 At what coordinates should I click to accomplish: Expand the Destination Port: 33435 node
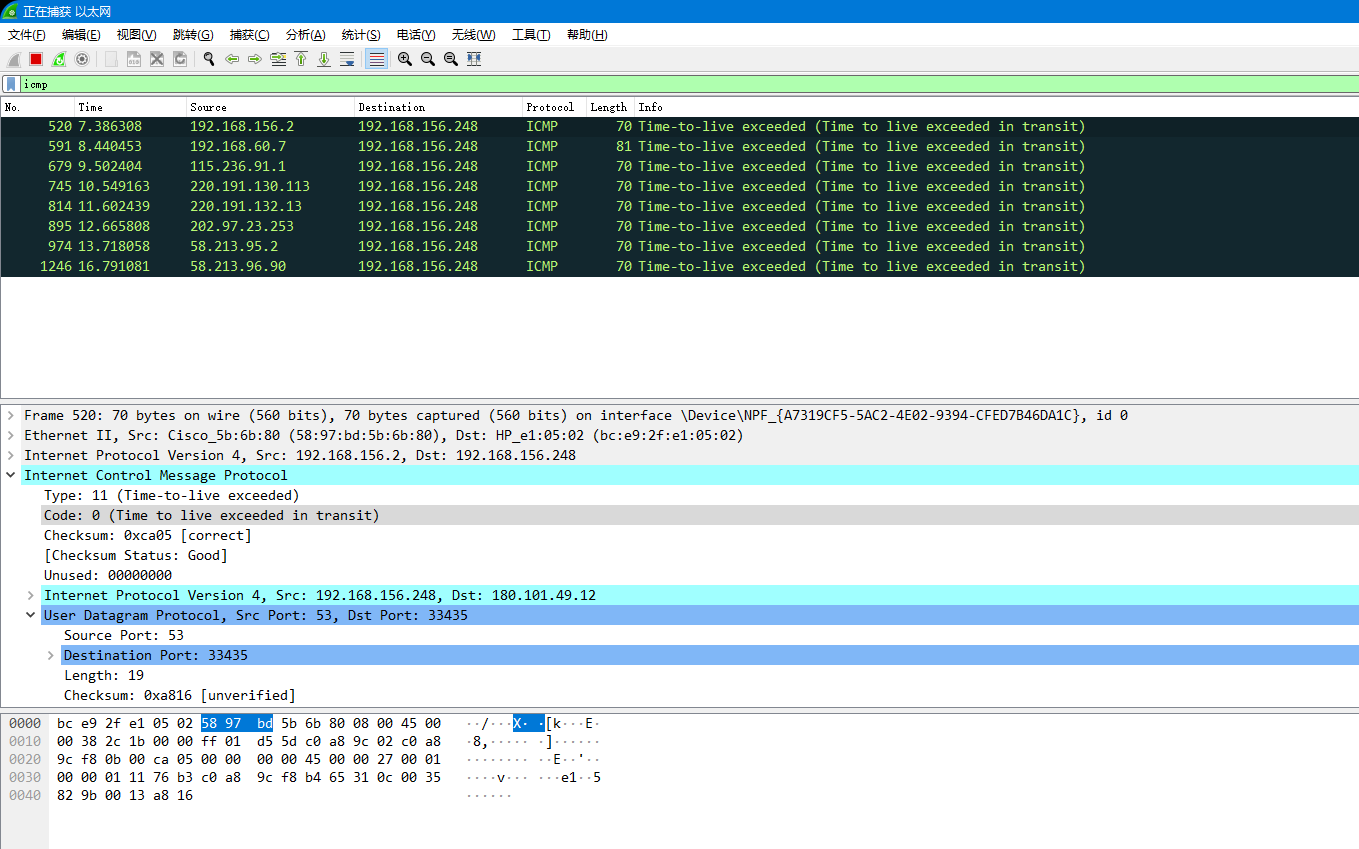tap(51, 655)
